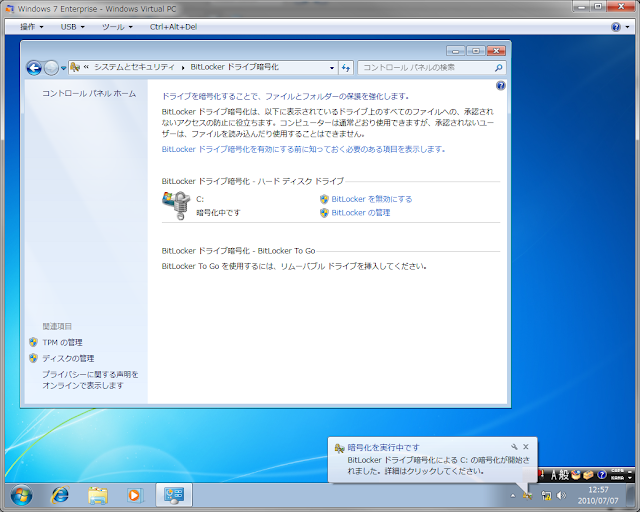Click the 暗号化を実行中です balloon message

tap(432, 459)
